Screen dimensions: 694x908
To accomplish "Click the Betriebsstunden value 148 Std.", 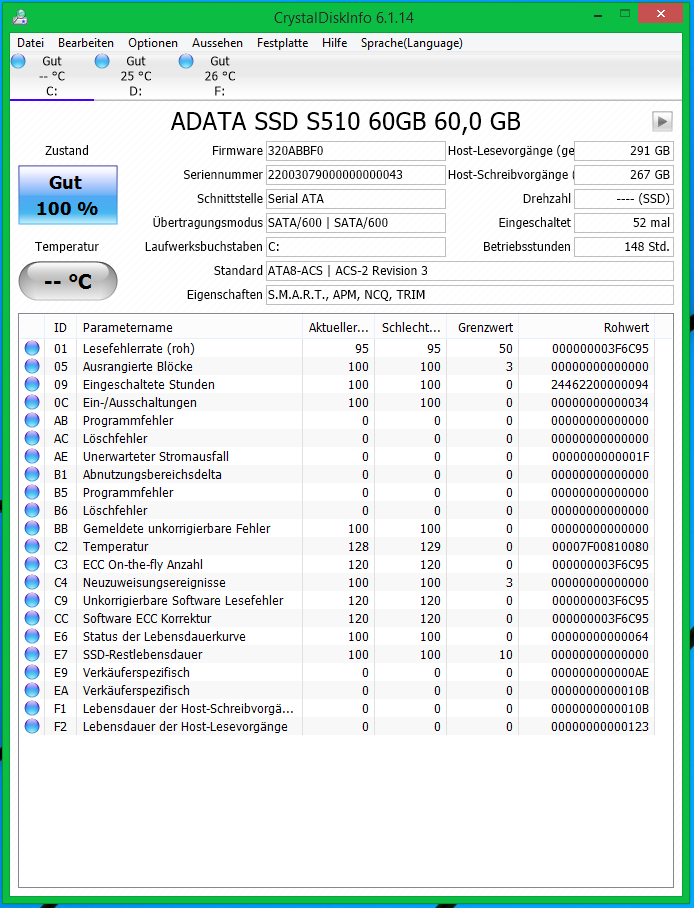I will 623,247.
